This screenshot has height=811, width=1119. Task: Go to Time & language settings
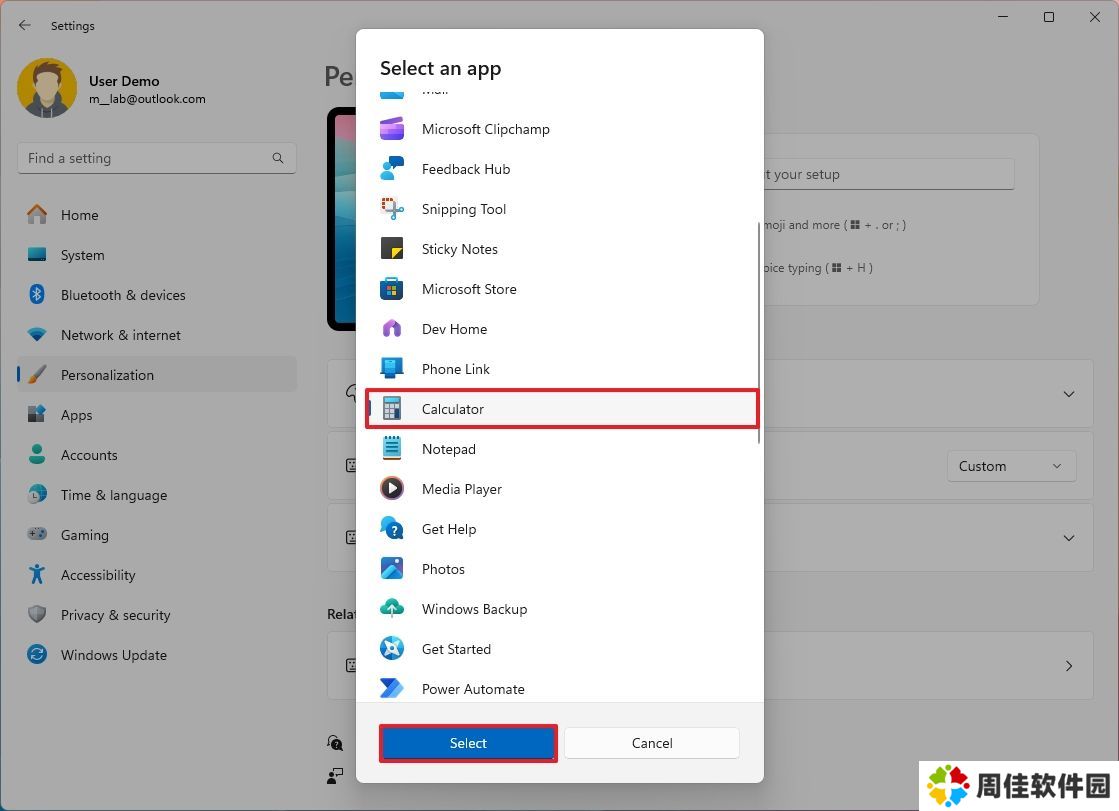[x=157, y=495]
